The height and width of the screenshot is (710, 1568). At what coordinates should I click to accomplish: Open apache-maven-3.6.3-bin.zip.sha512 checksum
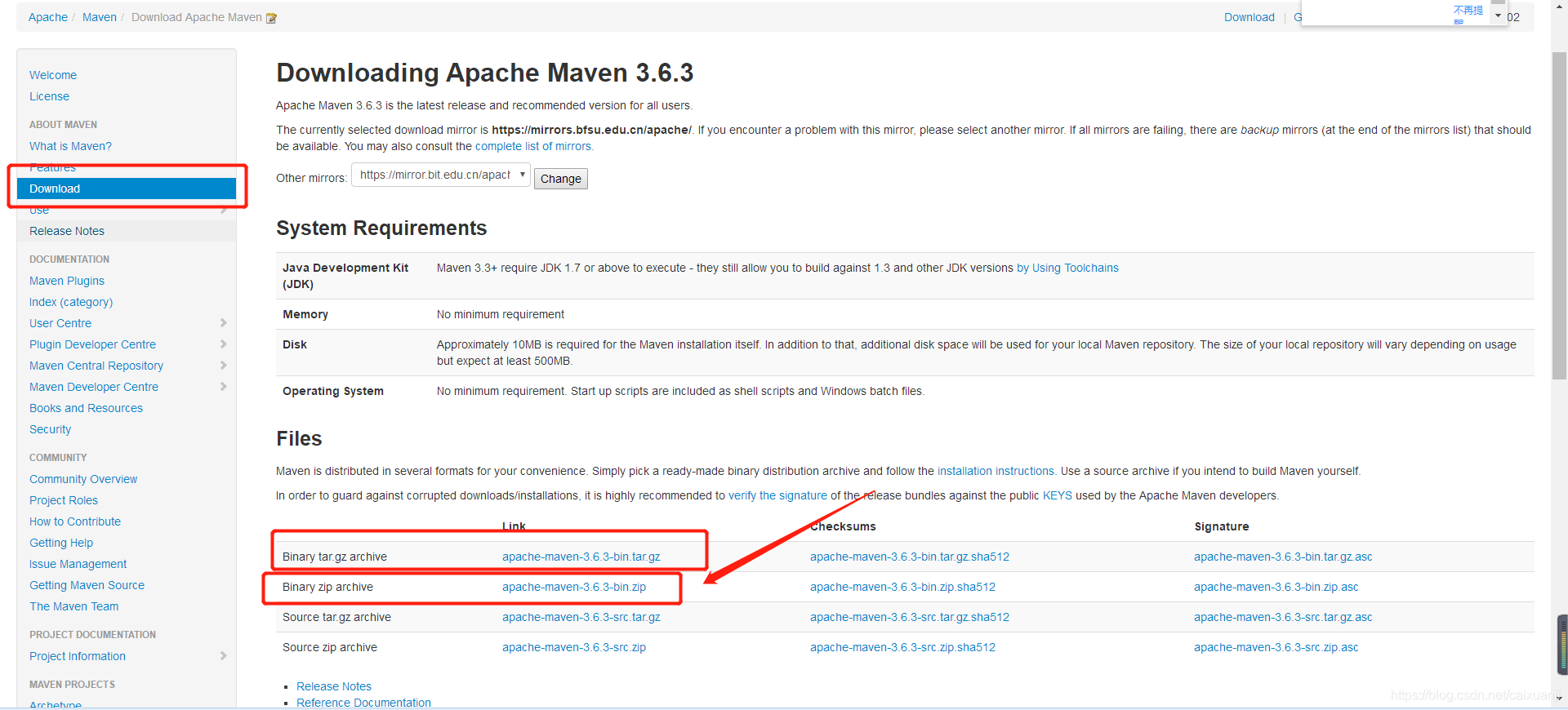(902, 587)
